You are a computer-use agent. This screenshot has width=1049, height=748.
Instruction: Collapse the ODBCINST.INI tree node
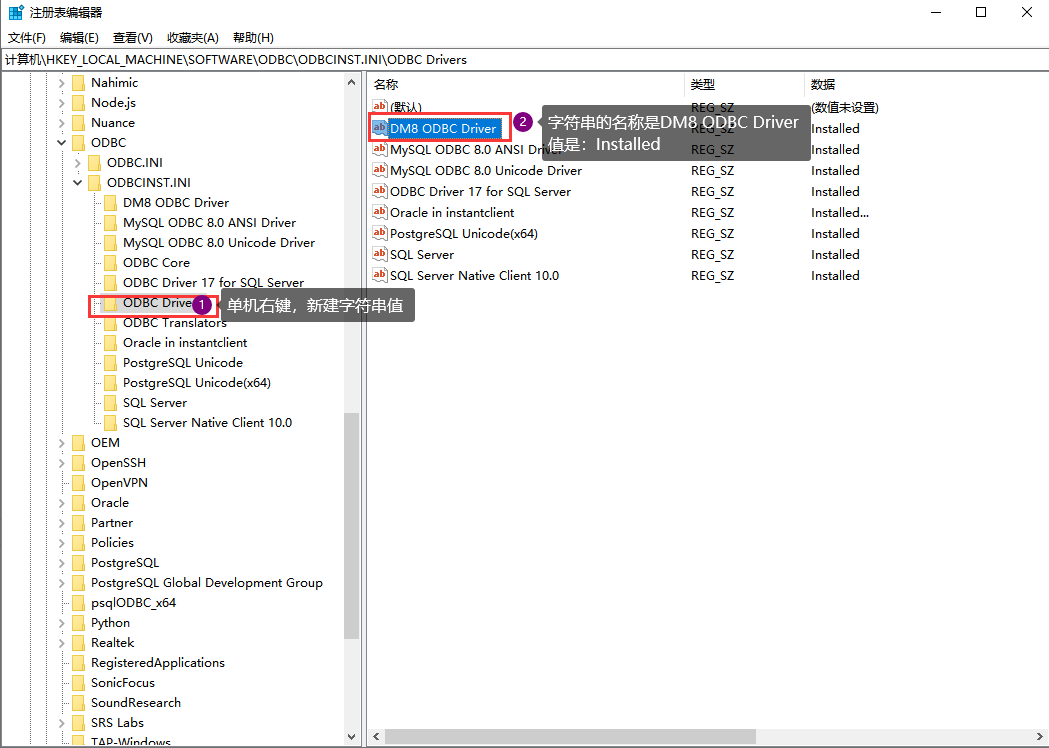pyautogui.click(x=78, y=183)
